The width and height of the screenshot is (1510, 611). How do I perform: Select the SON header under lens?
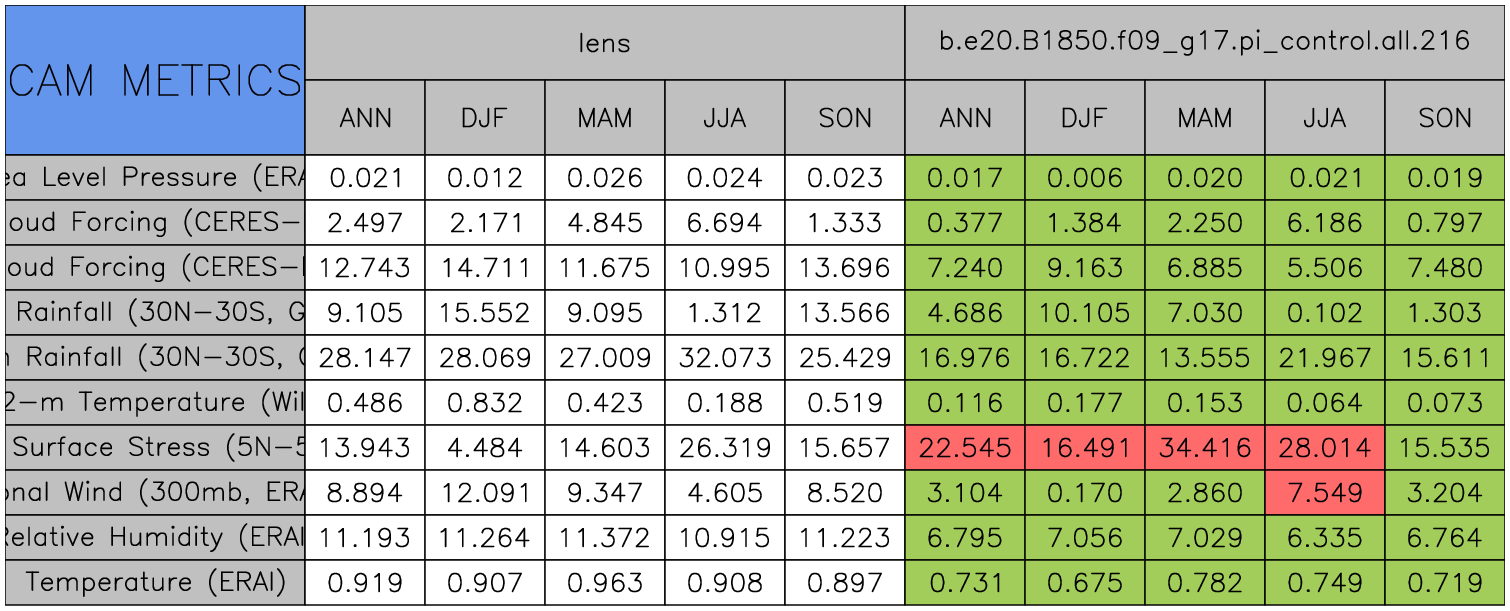[845, 118]
